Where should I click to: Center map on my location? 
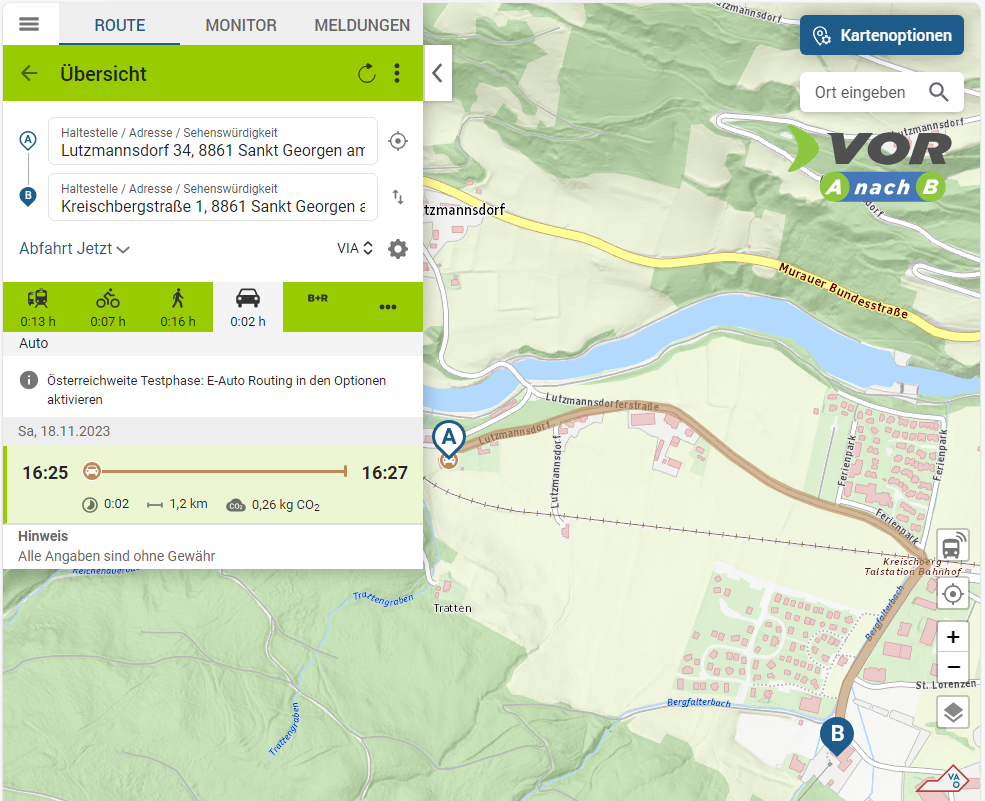953,595
